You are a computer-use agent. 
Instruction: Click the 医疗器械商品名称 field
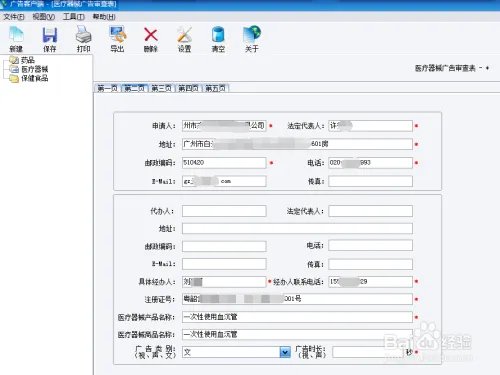tap(297, 334)
